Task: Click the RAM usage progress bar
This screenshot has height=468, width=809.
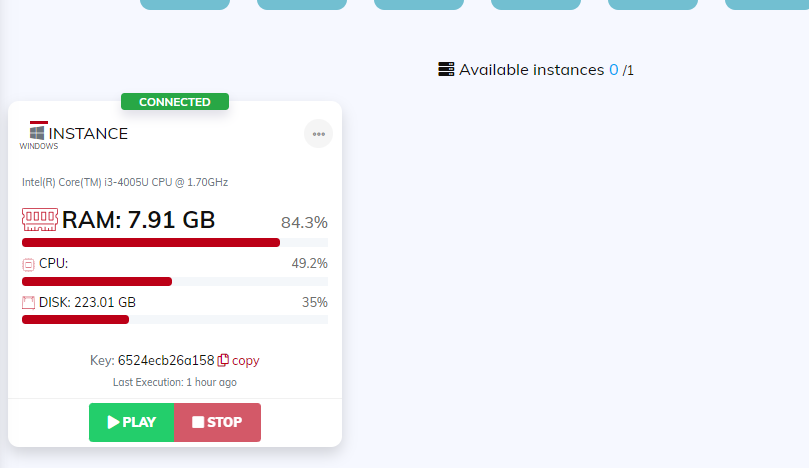Action: (174, 242)
